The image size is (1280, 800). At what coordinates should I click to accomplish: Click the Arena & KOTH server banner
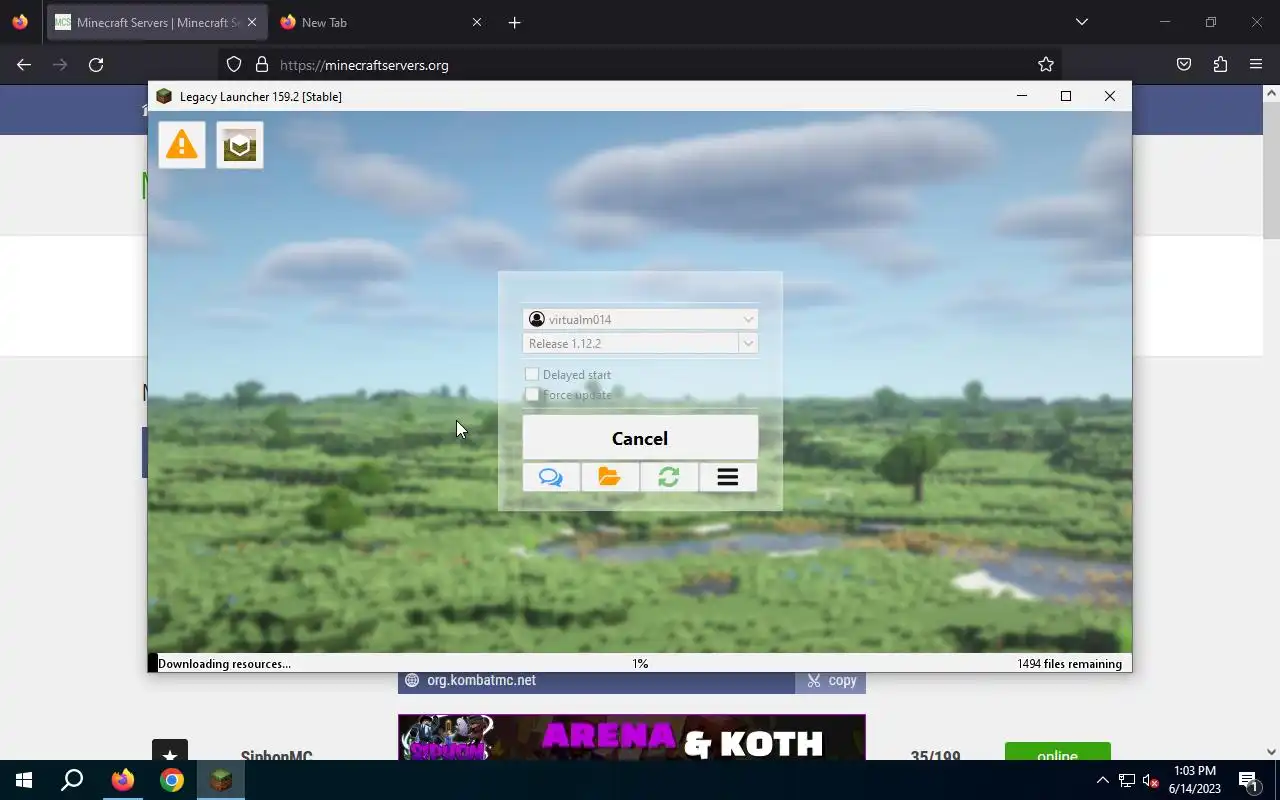click(x=632, y=737)
